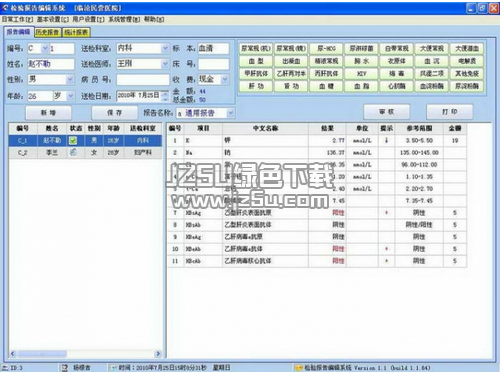Click the application icon in the title bar

pos(5,7)
